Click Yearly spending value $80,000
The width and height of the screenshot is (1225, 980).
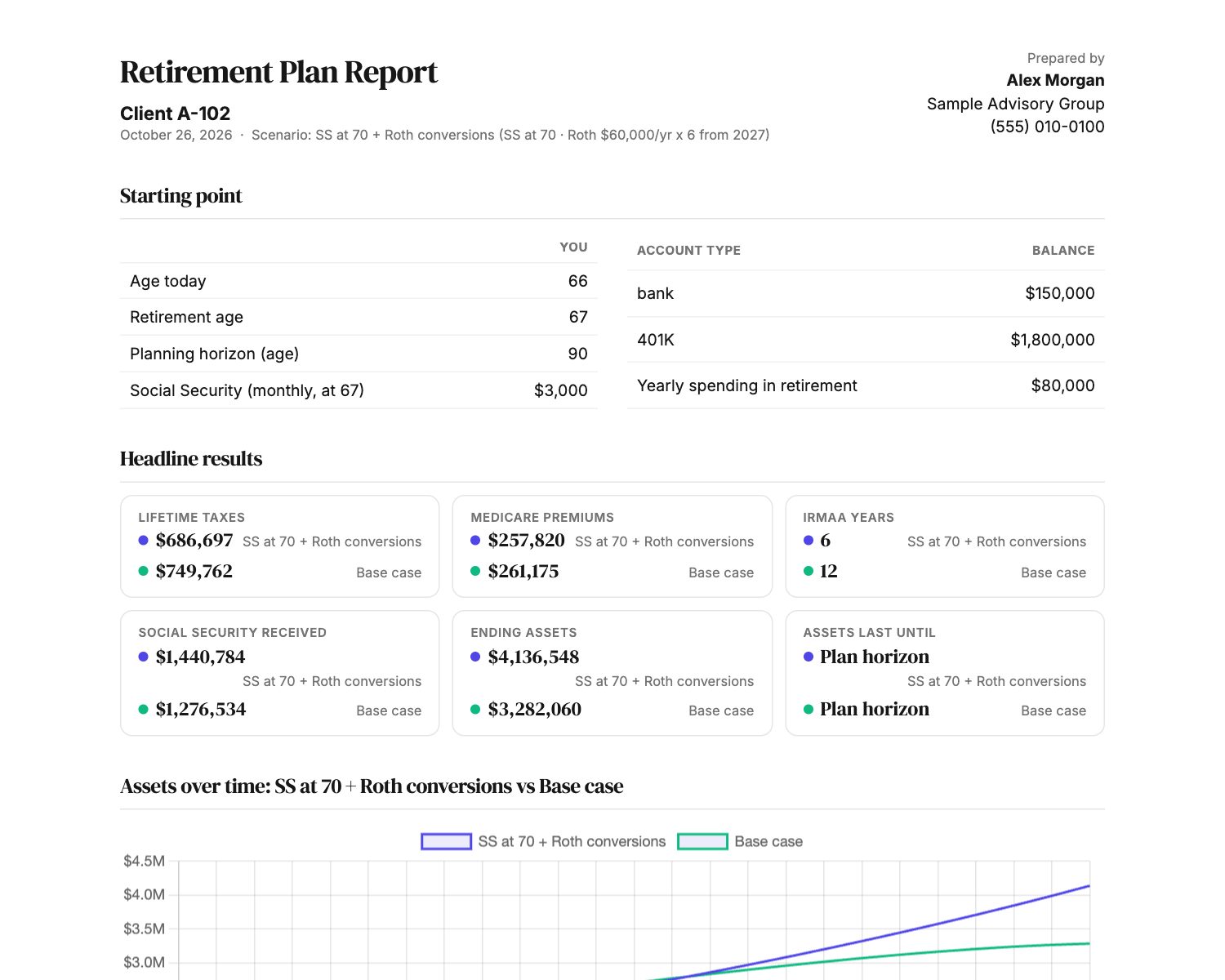coord(1062,385)
